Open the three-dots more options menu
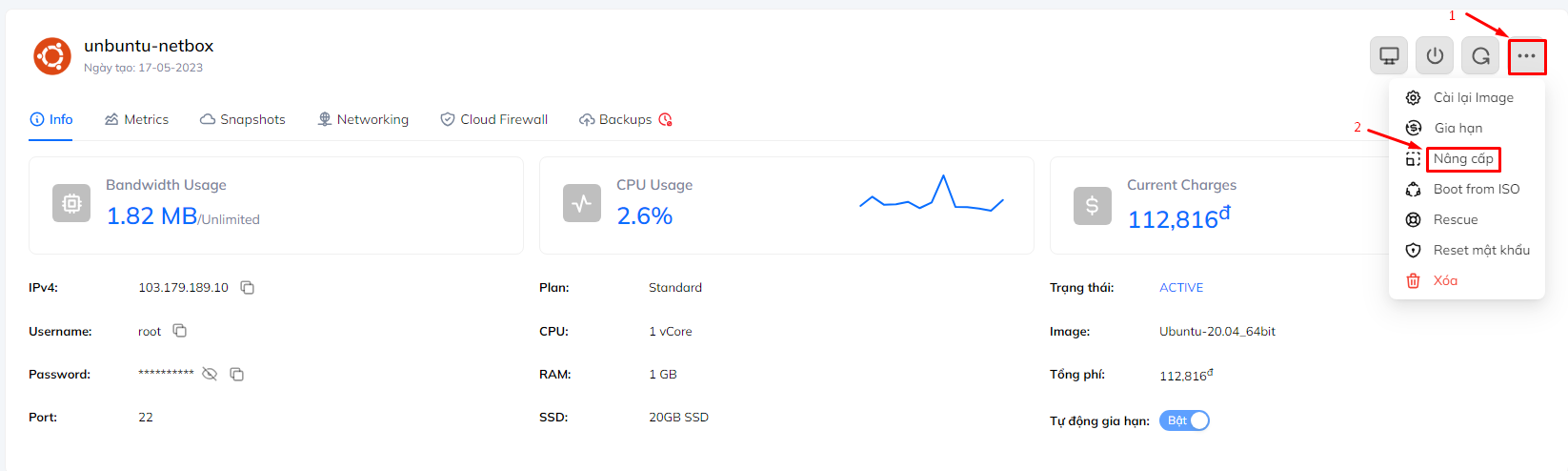Screen dimensions: 1568x471 pyautogui.click(x=1526, y=56)
